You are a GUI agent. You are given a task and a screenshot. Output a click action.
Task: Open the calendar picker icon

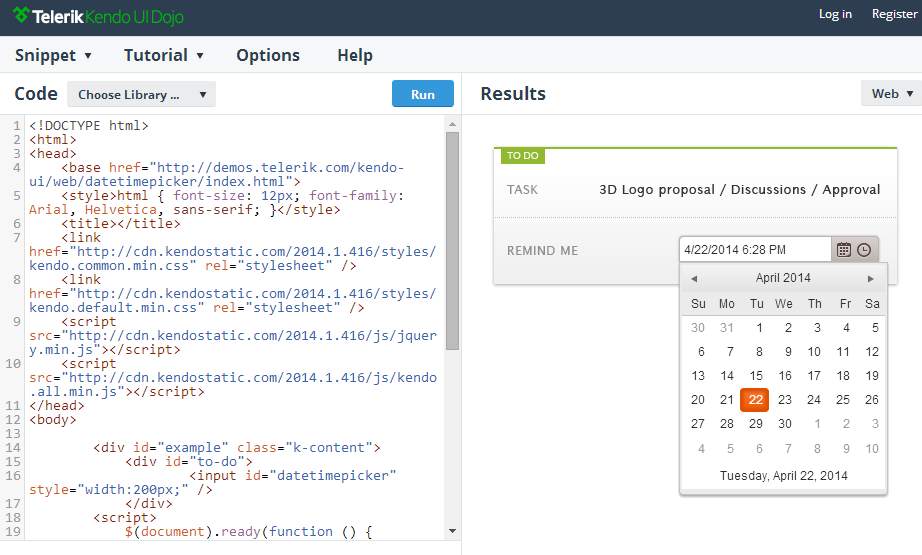coord(843,250)
